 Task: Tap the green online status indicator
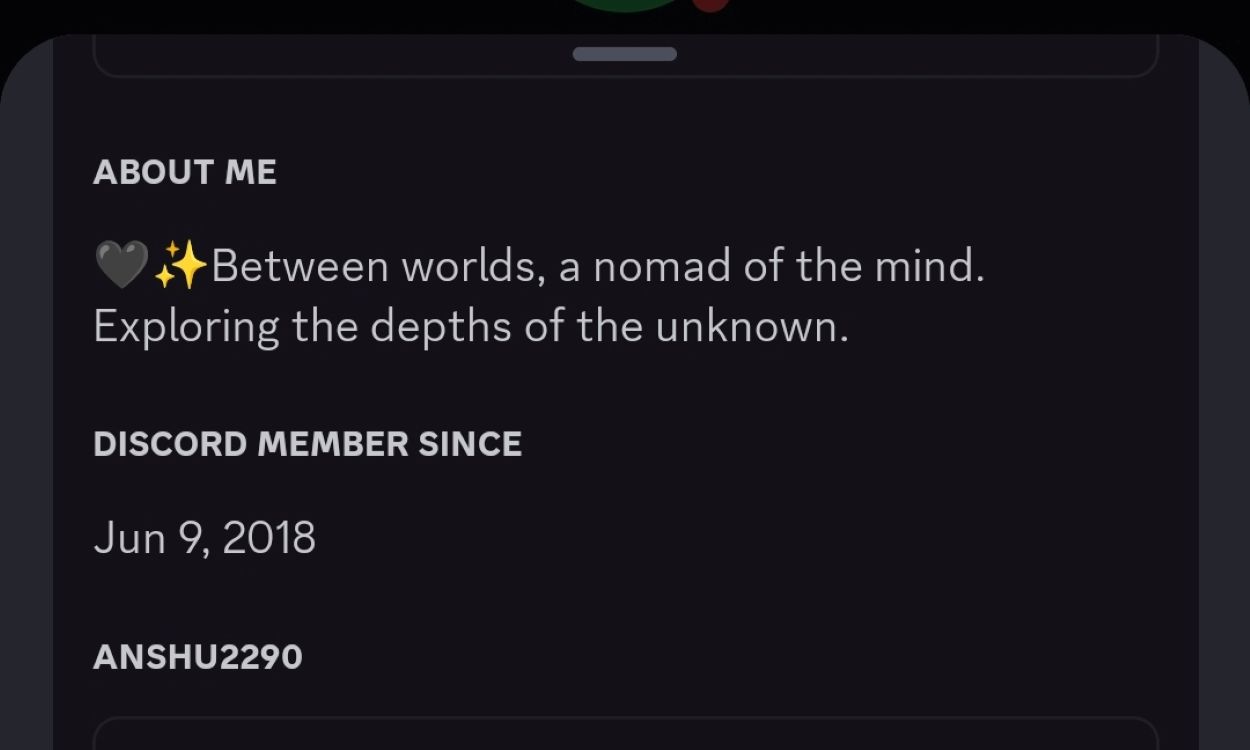620,6
